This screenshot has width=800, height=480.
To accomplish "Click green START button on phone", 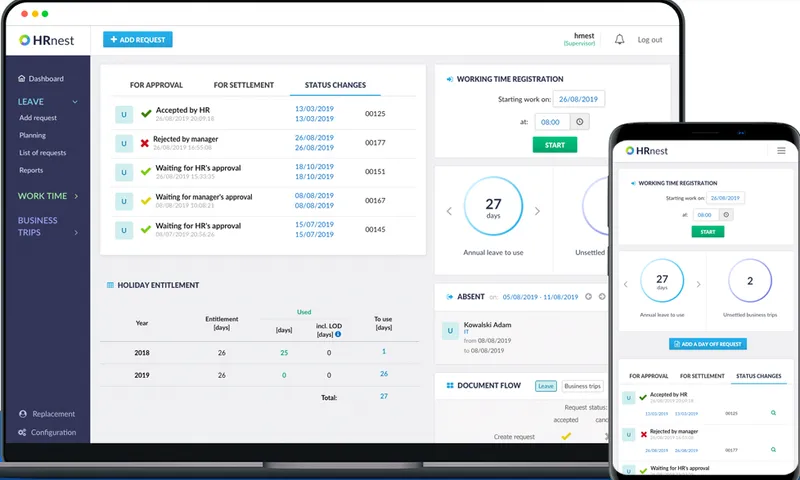I will 708,232.
